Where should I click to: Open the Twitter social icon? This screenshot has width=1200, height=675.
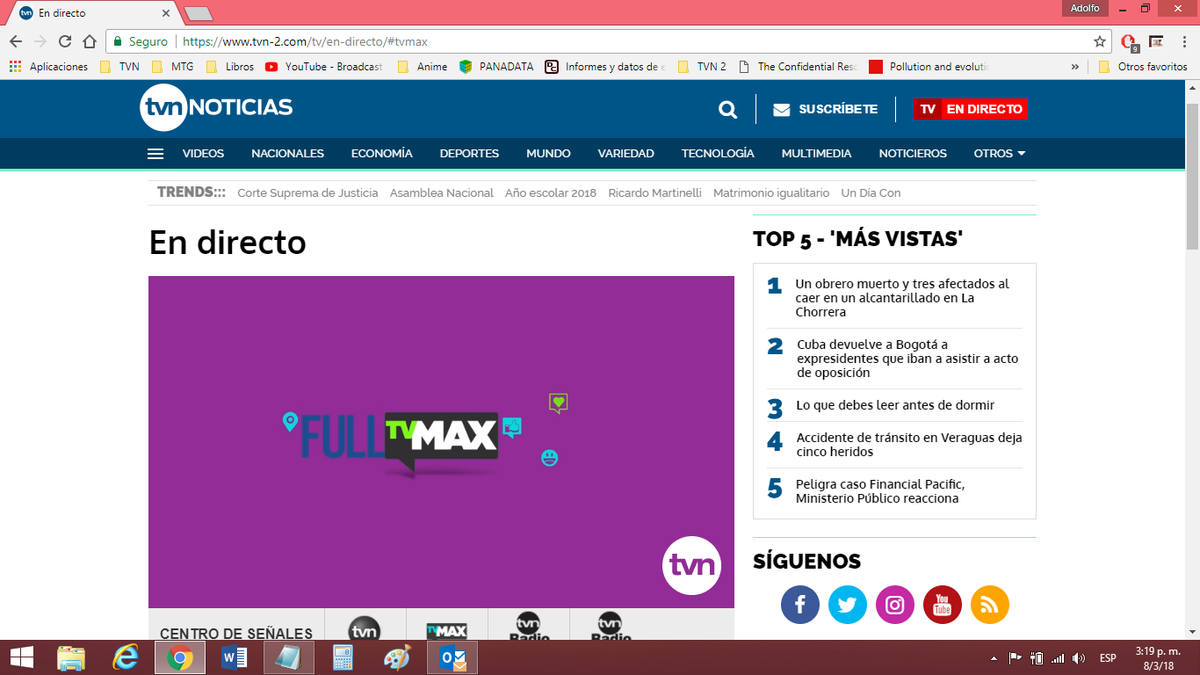[x=848, y=605]
